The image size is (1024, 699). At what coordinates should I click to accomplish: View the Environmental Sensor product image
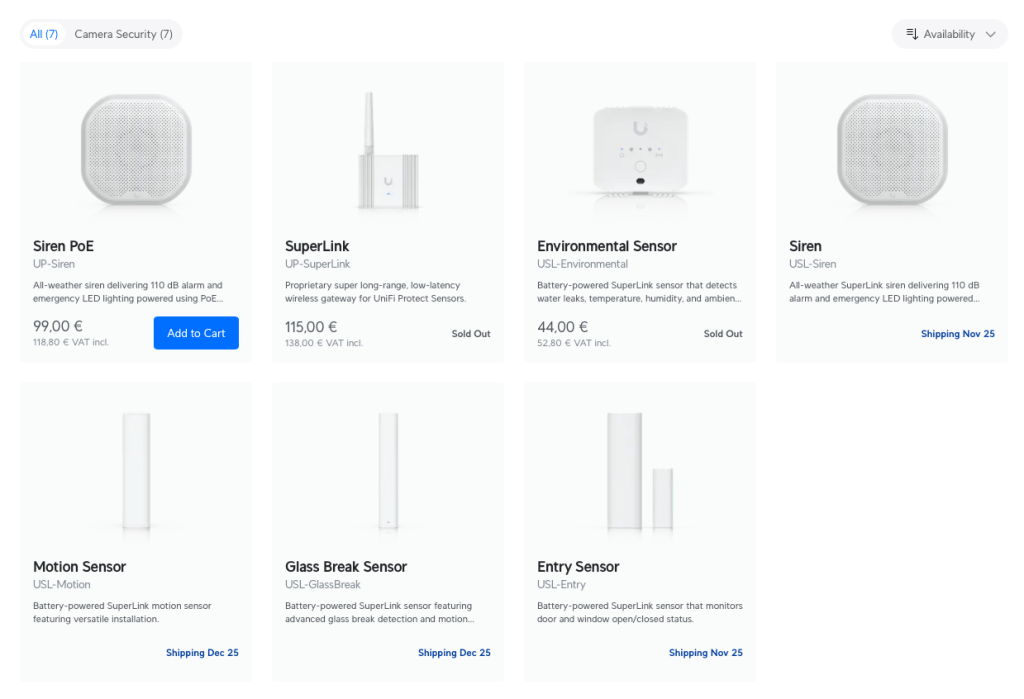point(639,150)
